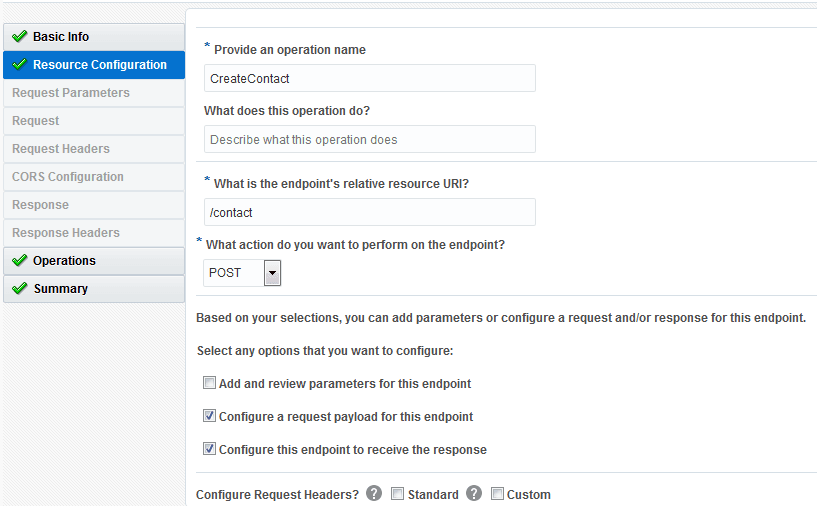Check the Standard request headers box

pyautogui.click(x=397, y=494)
